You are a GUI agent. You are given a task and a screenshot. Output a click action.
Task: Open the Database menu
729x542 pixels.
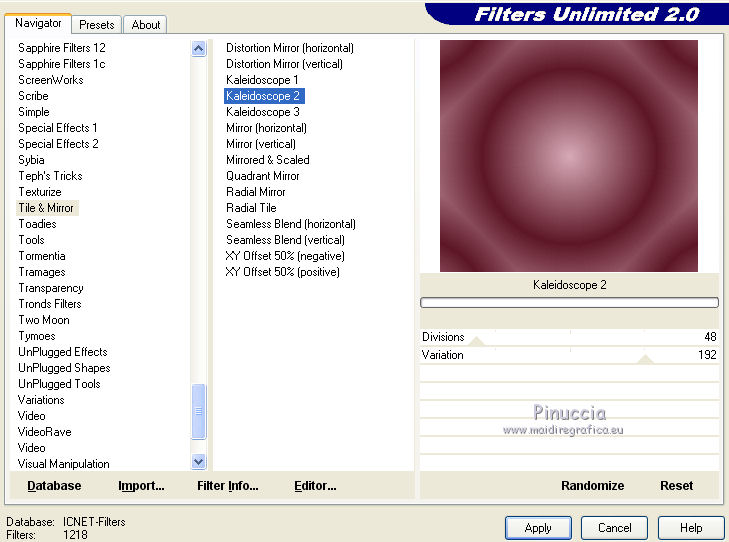click(54, 485)
